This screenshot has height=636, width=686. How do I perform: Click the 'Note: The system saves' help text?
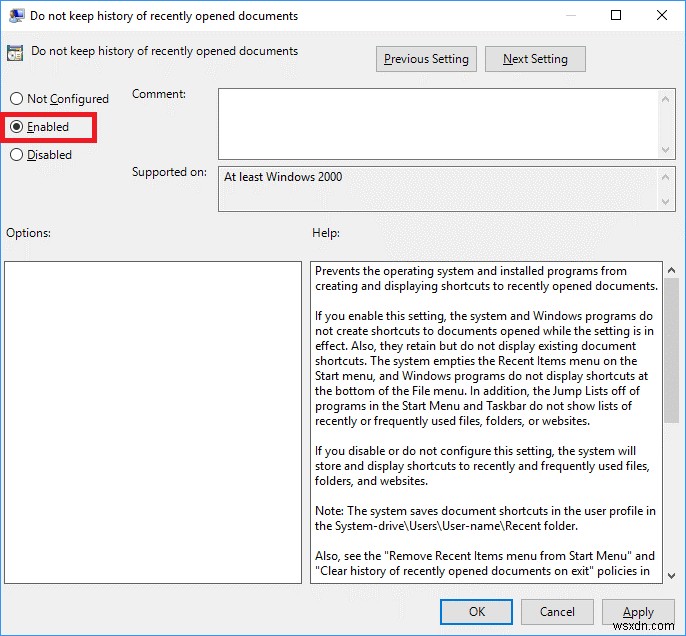[x=485, y=518]
